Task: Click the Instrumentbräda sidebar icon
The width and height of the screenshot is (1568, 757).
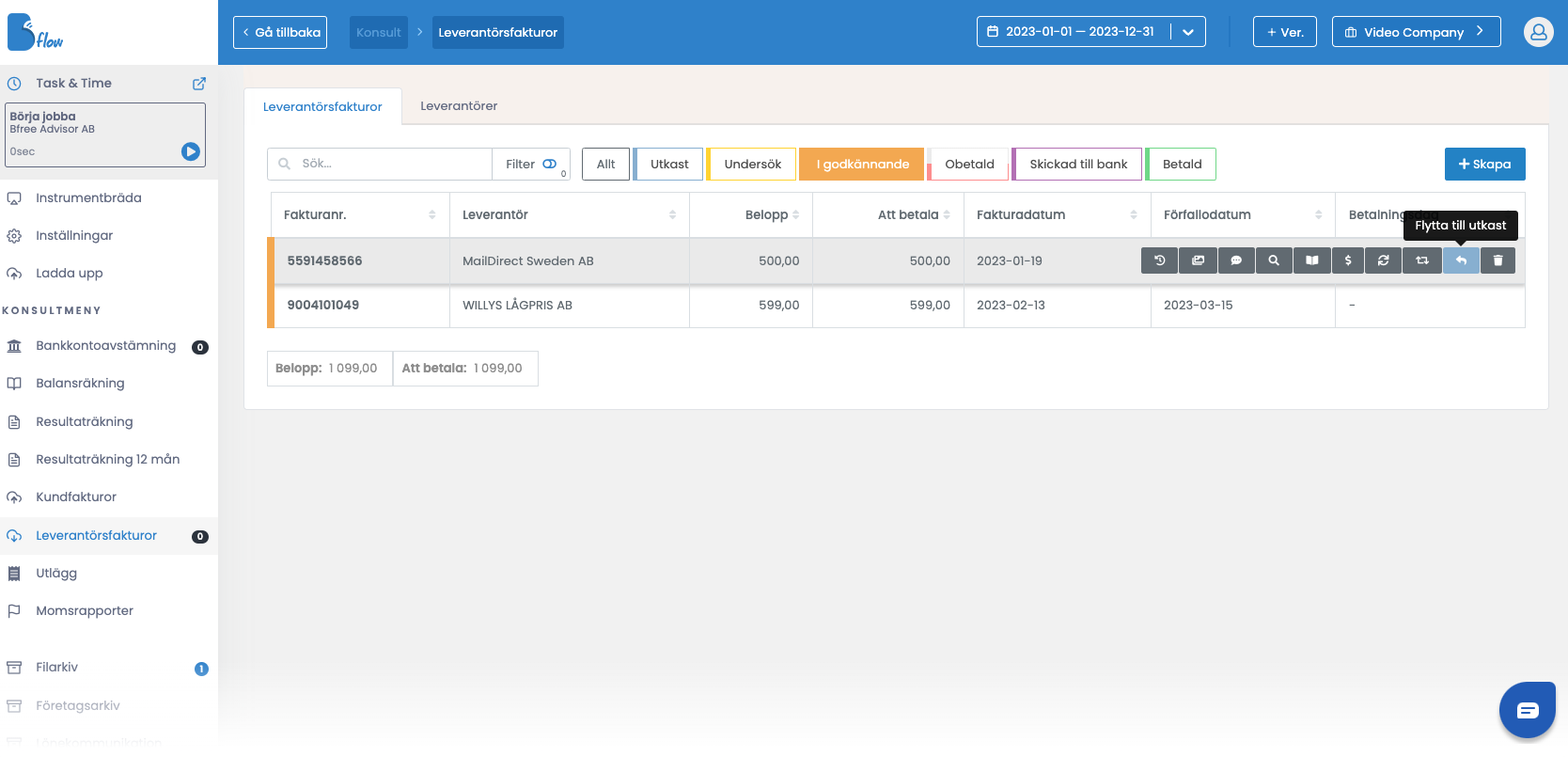Action: click(14, 198)
